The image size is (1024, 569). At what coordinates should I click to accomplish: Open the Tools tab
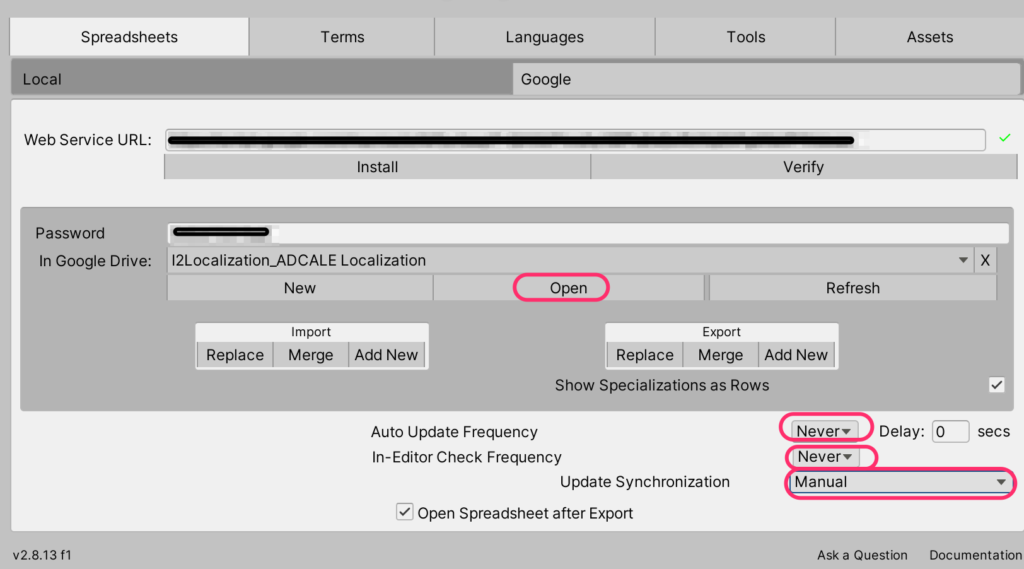click(745, 37)
